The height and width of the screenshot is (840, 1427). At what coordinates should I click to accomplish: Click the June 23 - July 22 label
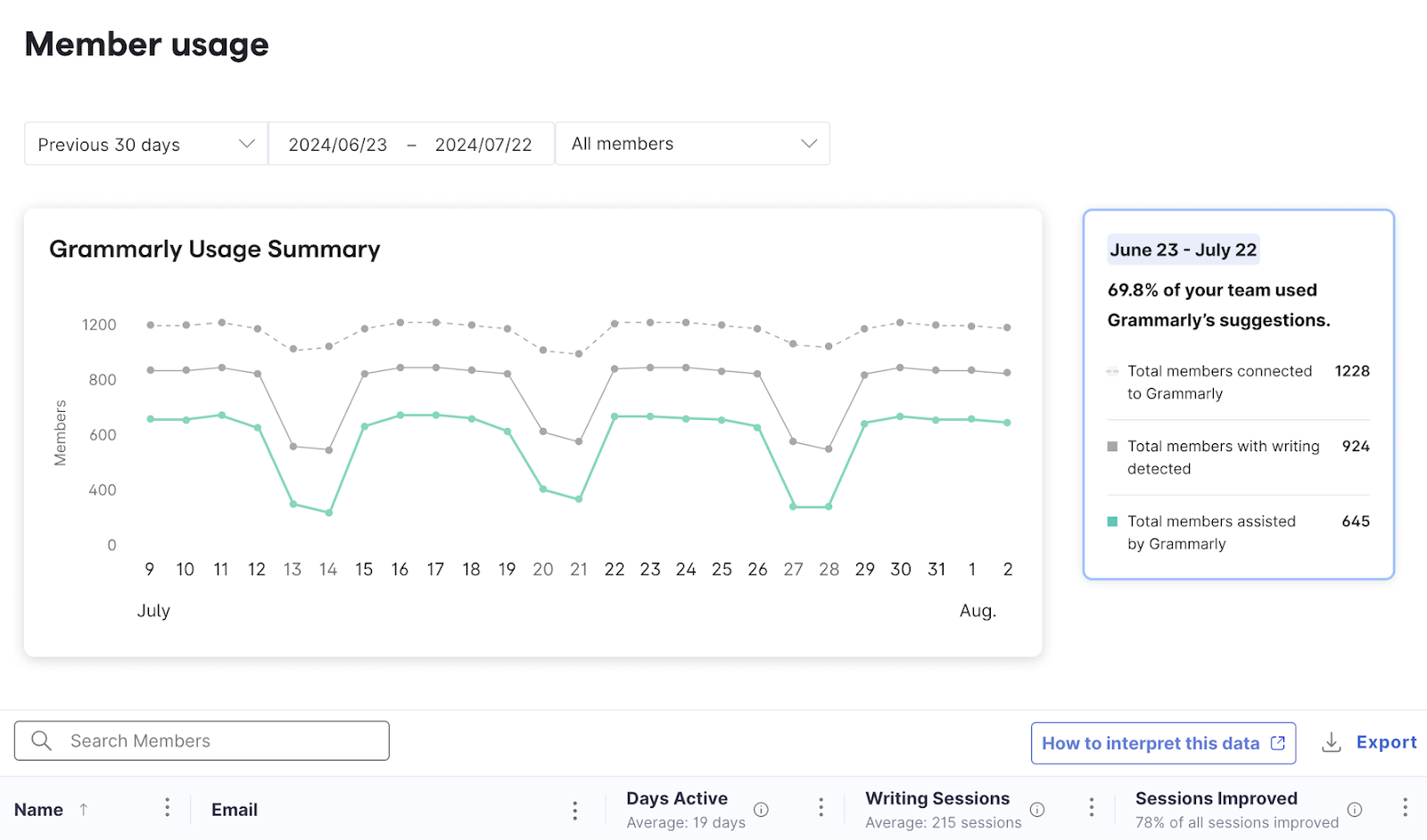point(1184,250)
